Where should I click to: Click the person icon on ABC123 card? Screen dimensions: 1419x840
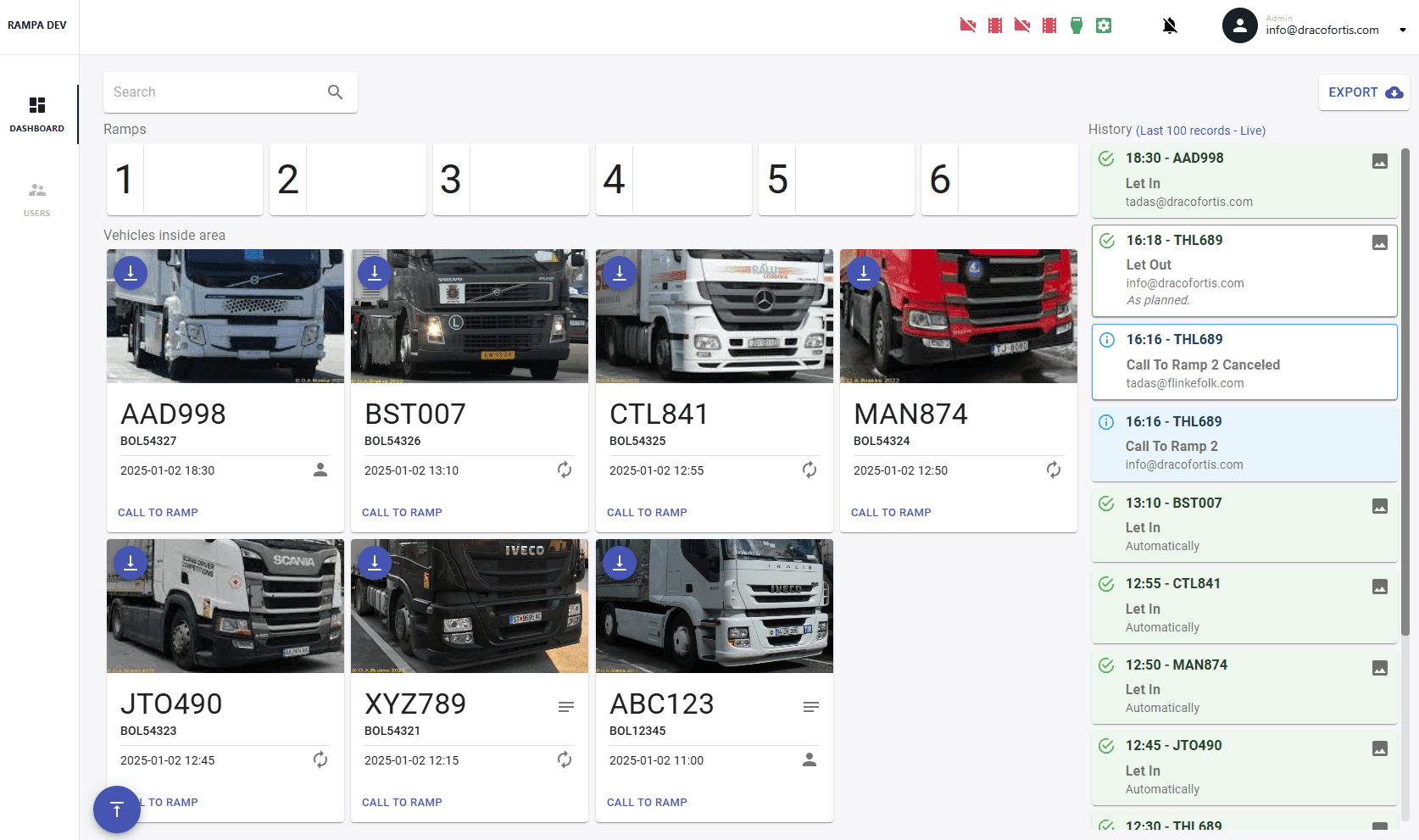[x=810, y=759]
